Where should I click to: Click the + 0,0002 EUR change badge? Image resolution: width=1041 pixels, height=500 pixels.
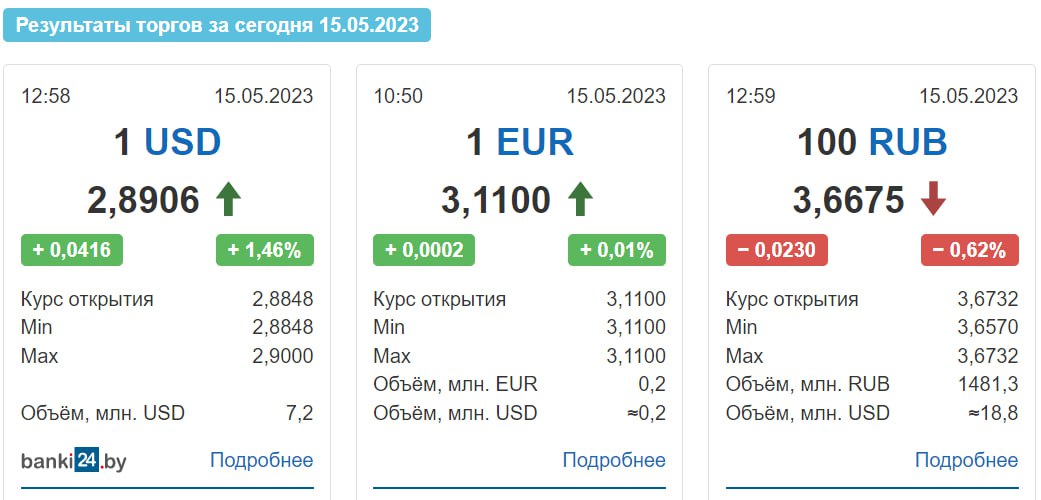[424, 250]
